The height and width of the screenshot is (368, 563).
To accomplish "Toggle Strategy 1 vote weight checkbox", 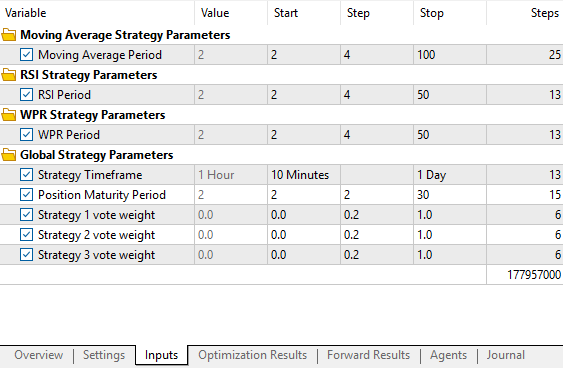I will coord(26,215).
